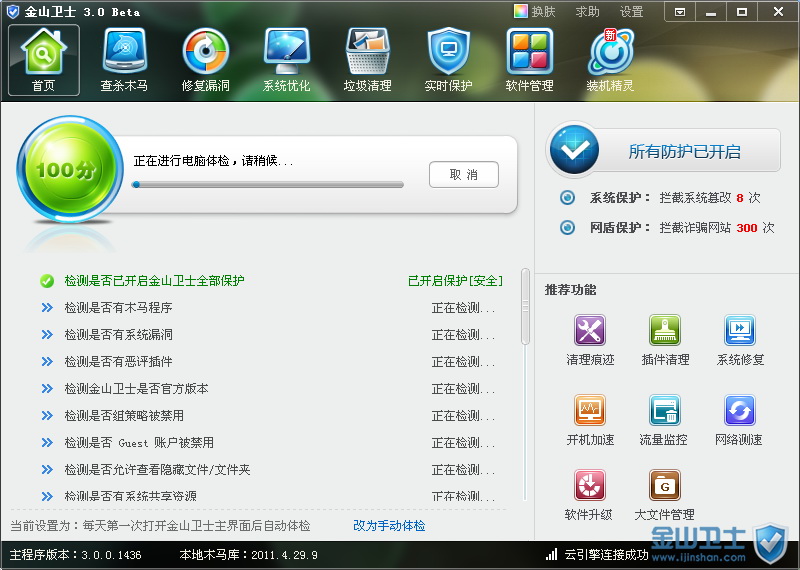Open the title bar dropdown menu button
This screenshot has width=800, height=570.
(680, 12)
